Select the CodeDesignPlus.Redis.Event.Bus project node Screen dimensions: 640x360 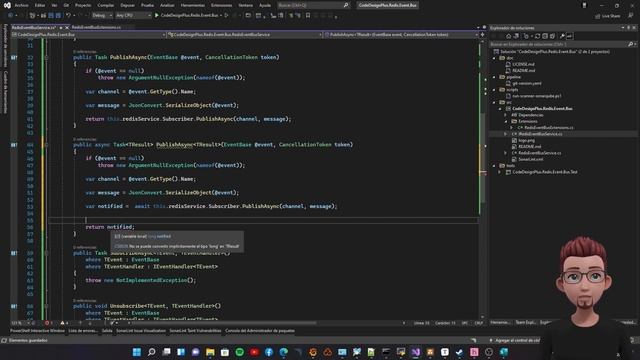coord(542,109)
